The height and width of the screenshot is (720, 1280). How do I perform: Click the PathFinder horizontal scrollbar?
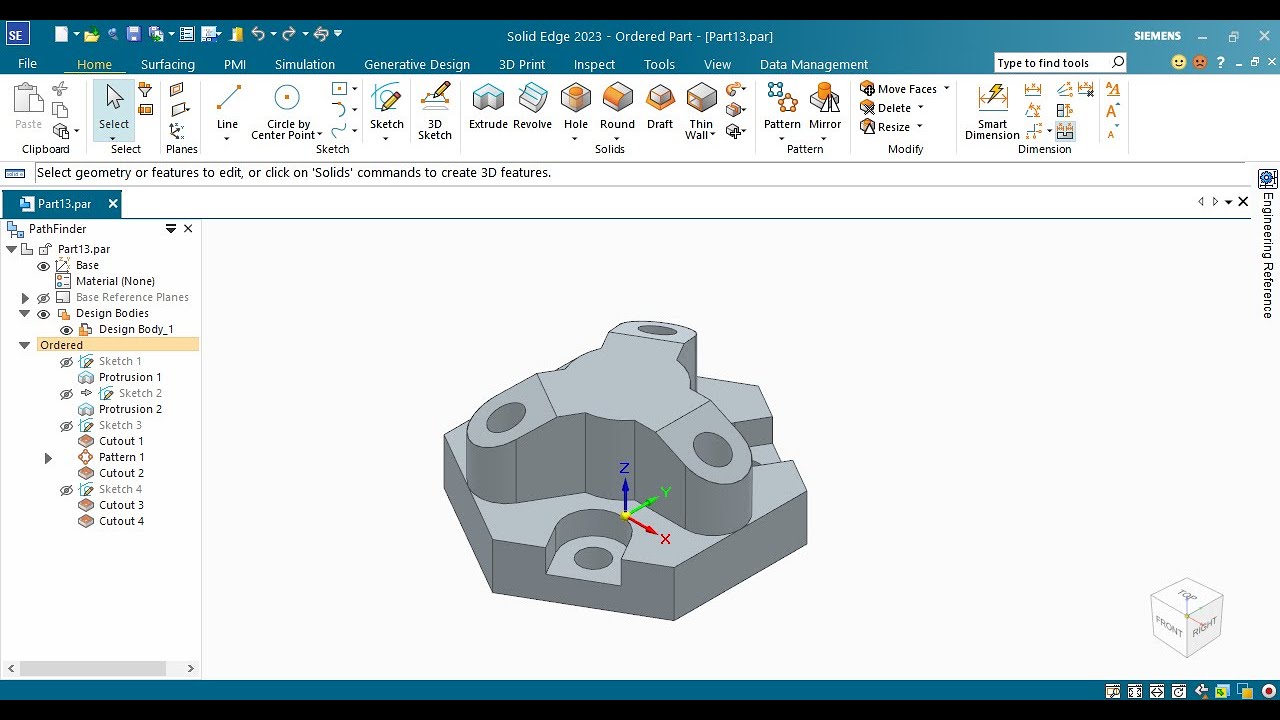coord(93,668)
